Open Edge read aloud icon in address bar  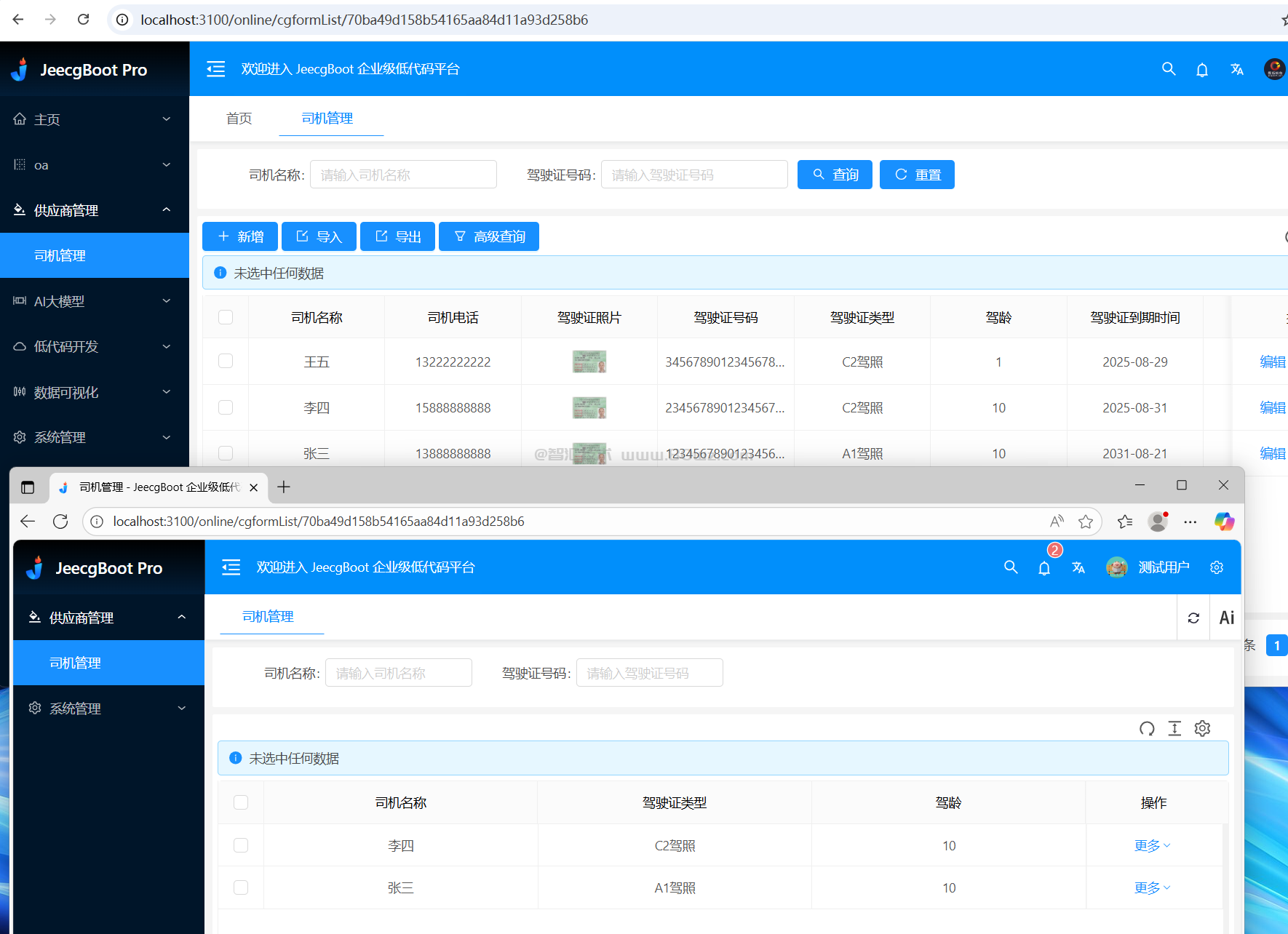pyautogui.click(x=1057, y=521)
